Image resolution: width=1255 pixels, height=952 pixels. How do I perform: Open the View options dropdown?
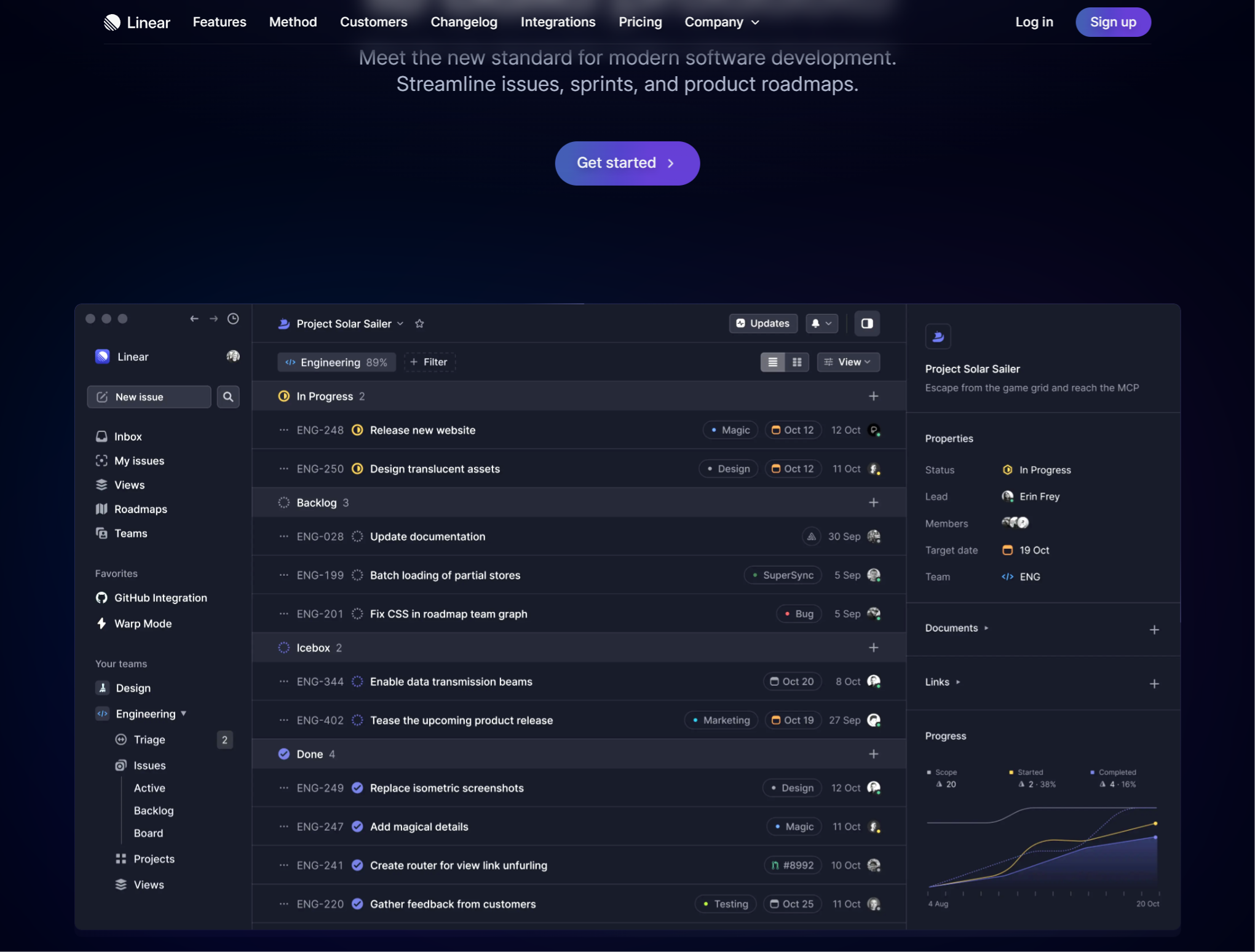[848, 362]
